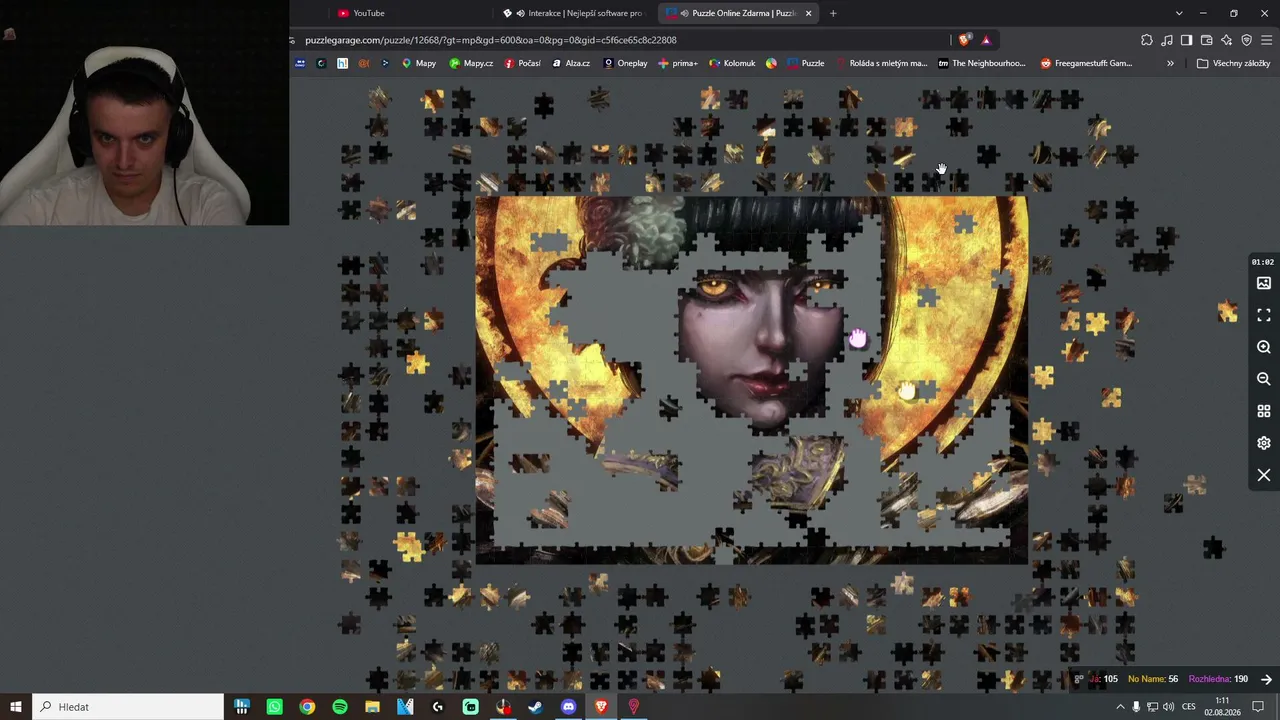1280x720 pixels.
Task: Open the Roláda s mletým bookmark
Action: [x=881, y=63]
